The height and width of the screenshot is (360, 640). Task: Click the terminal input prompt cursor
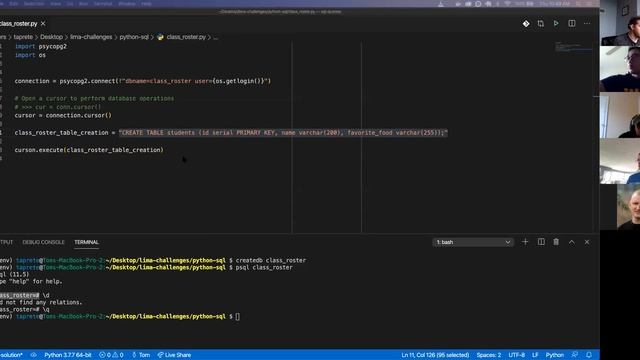(x=238, y=317)
